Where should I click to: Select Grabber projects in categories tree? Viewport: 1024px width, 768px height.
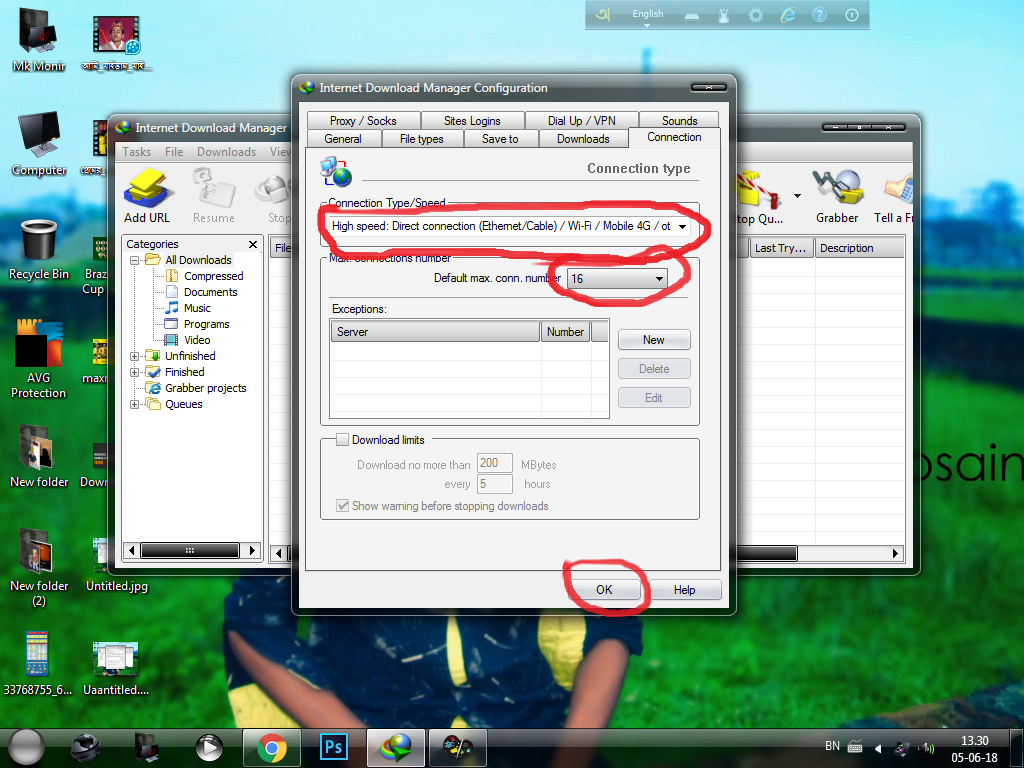(x=205, y=388)
